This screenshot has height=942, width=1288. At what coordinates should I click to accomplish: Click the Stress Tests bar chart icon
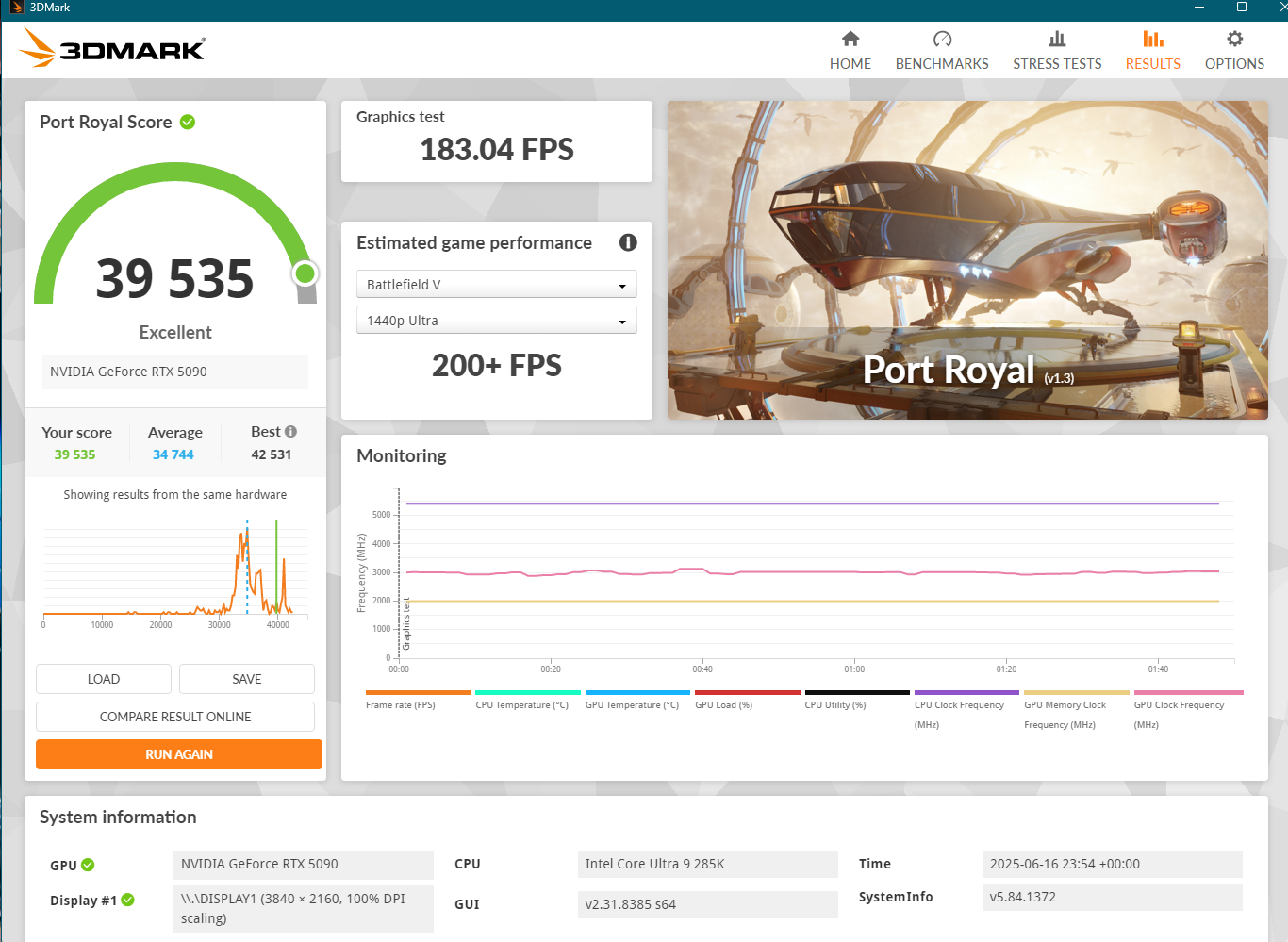(x=1057, y=39)
